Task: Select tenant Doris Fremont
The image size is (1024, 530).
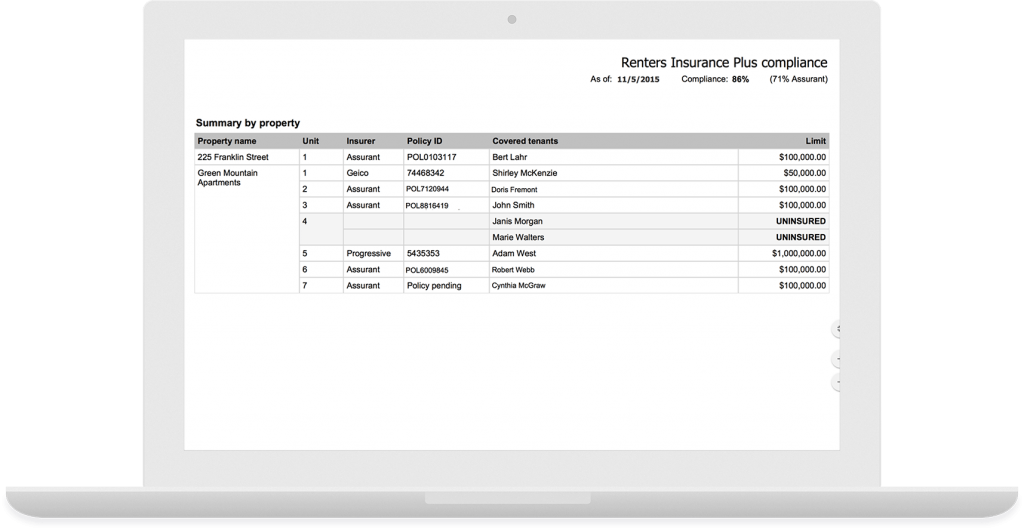Action: [514, 189]
